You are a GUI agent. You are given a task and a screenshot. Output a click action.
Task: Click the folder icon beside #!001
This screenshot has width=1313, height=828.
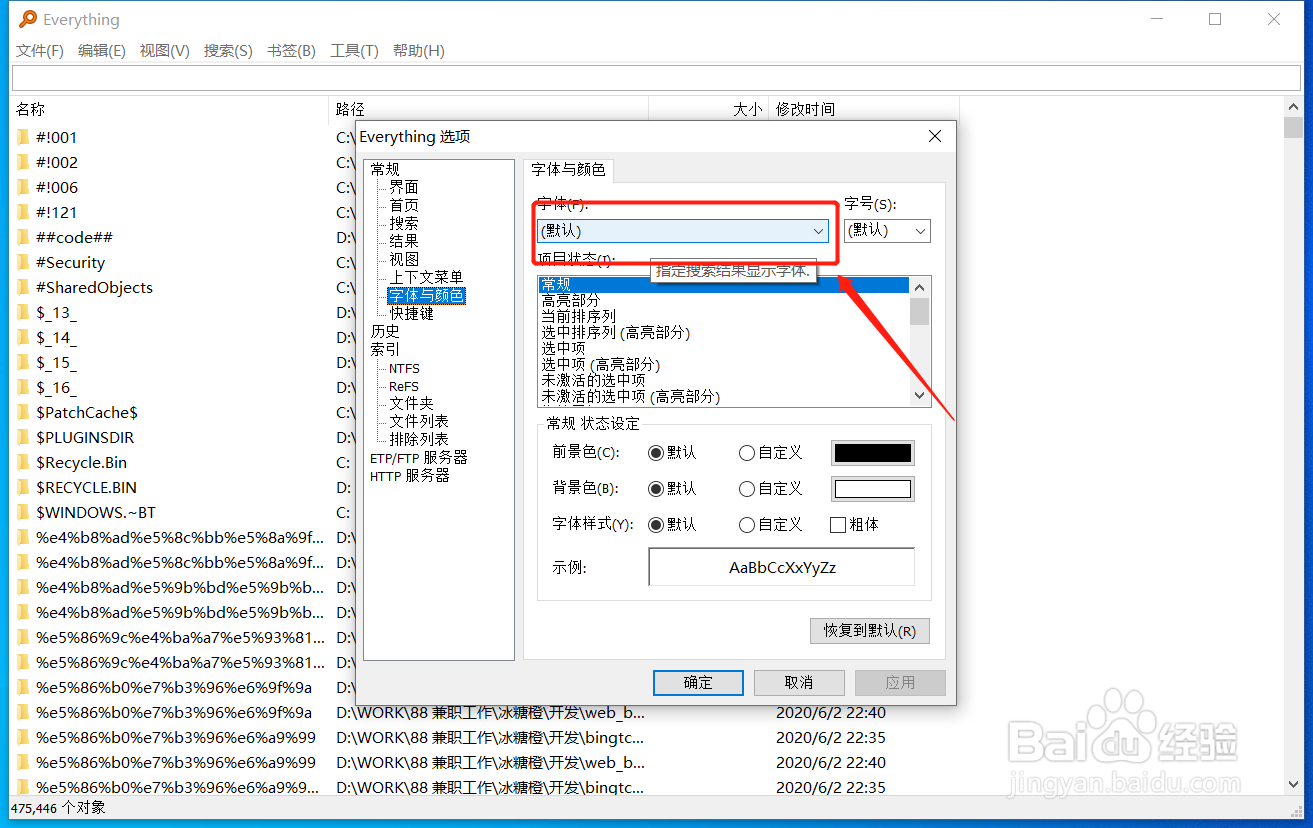pos(23,137)
